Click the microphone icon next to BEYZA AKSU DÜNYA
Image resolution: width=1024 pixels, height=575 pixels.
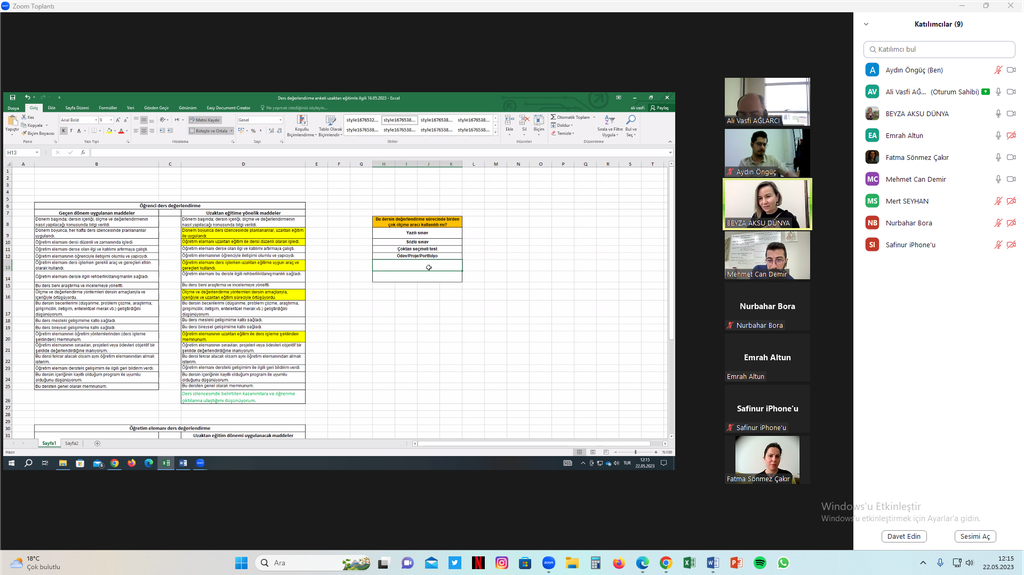coord(997,113)
